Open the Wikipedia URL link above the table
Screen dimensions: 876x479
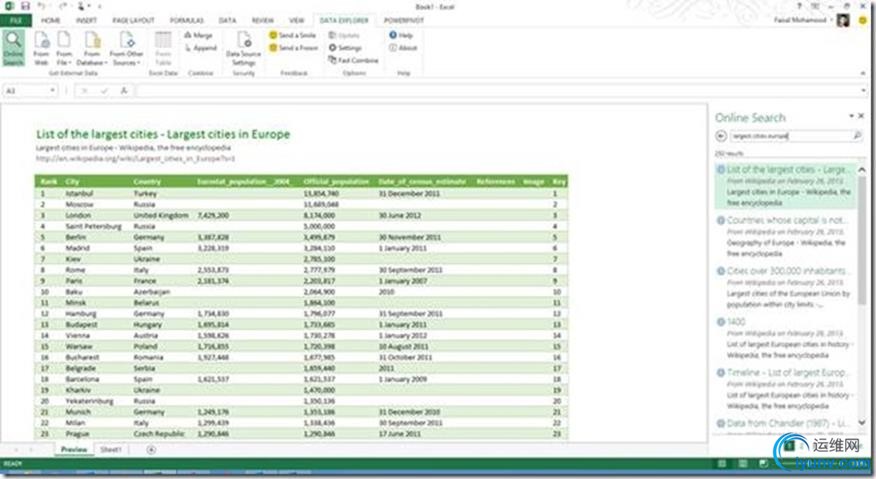pos(135,159)
